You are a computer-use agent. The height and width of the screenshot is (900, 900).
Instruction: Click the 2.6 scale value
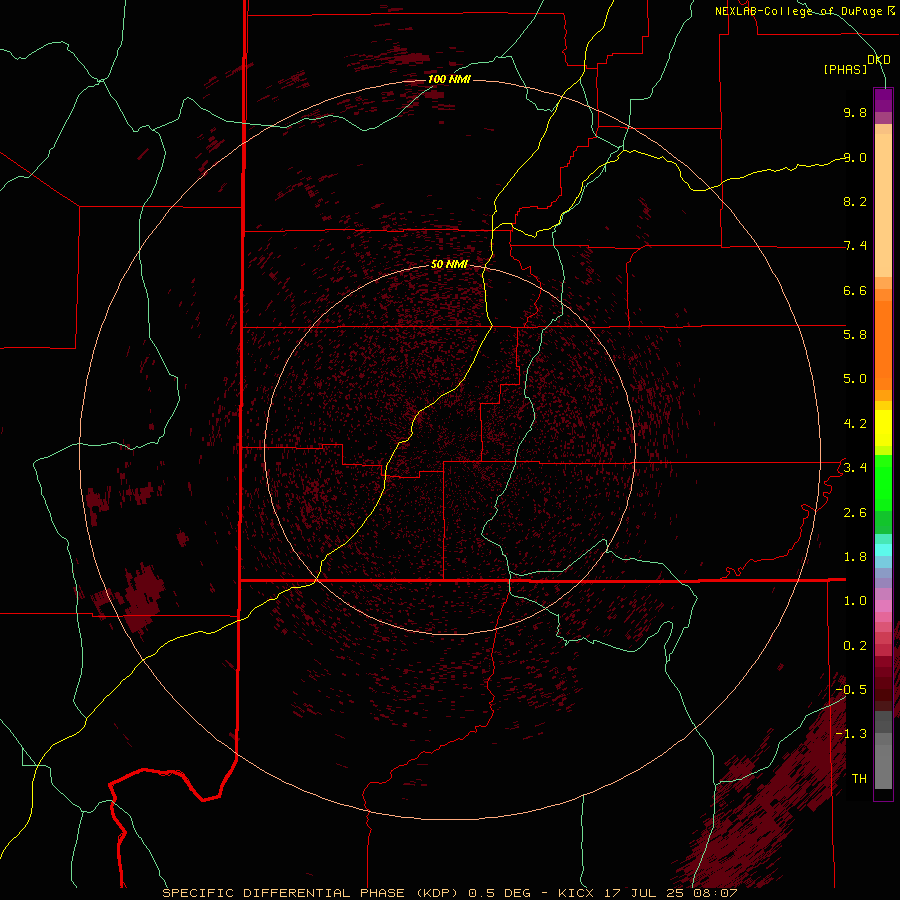coord(855,513)
